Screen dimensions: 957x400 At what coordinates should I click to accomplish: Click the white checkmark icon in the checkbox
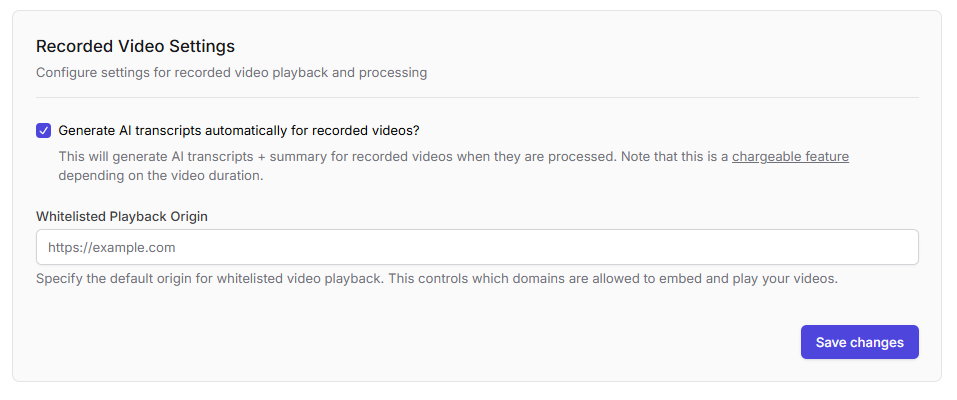pyautogui.click(x=43, y=130)
